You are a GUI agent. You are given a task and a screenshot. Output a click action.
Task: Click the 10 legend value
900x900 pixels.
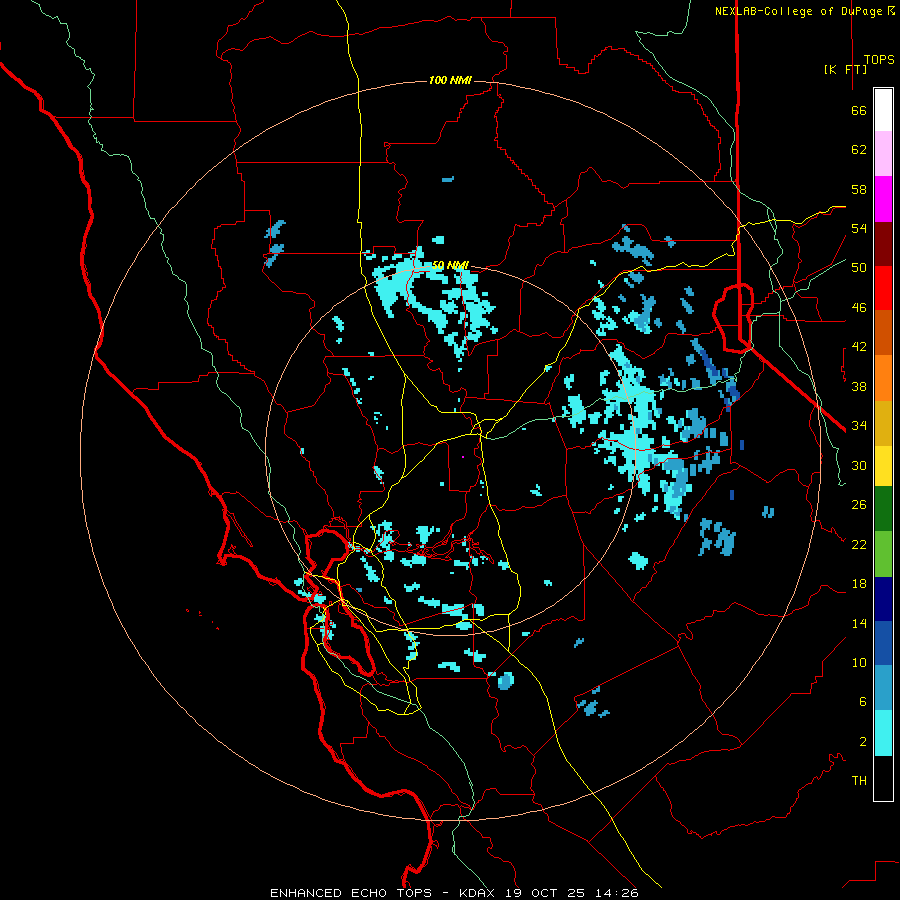pos(859,662)
